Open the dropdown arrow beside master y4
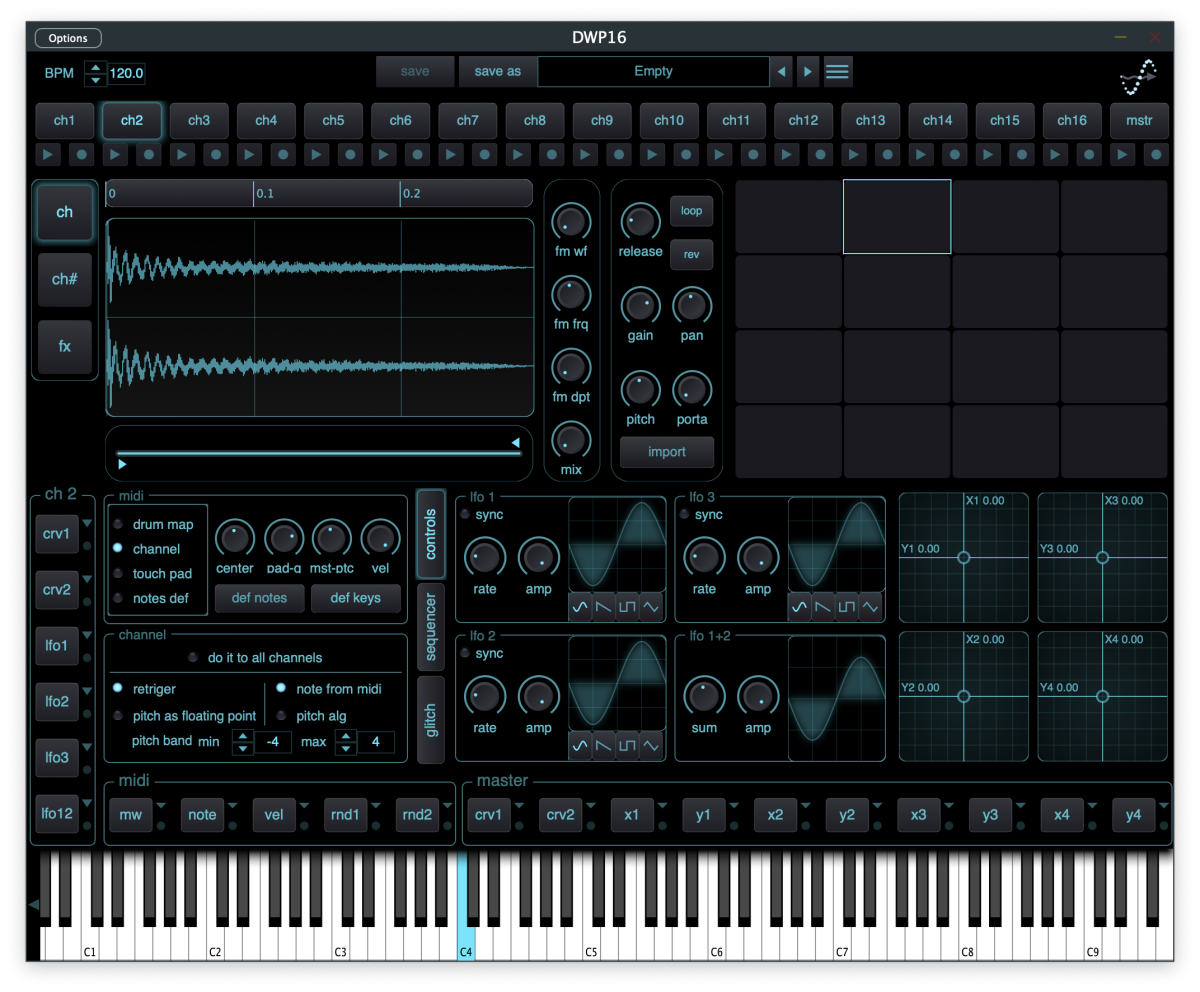 point(1164,804)
